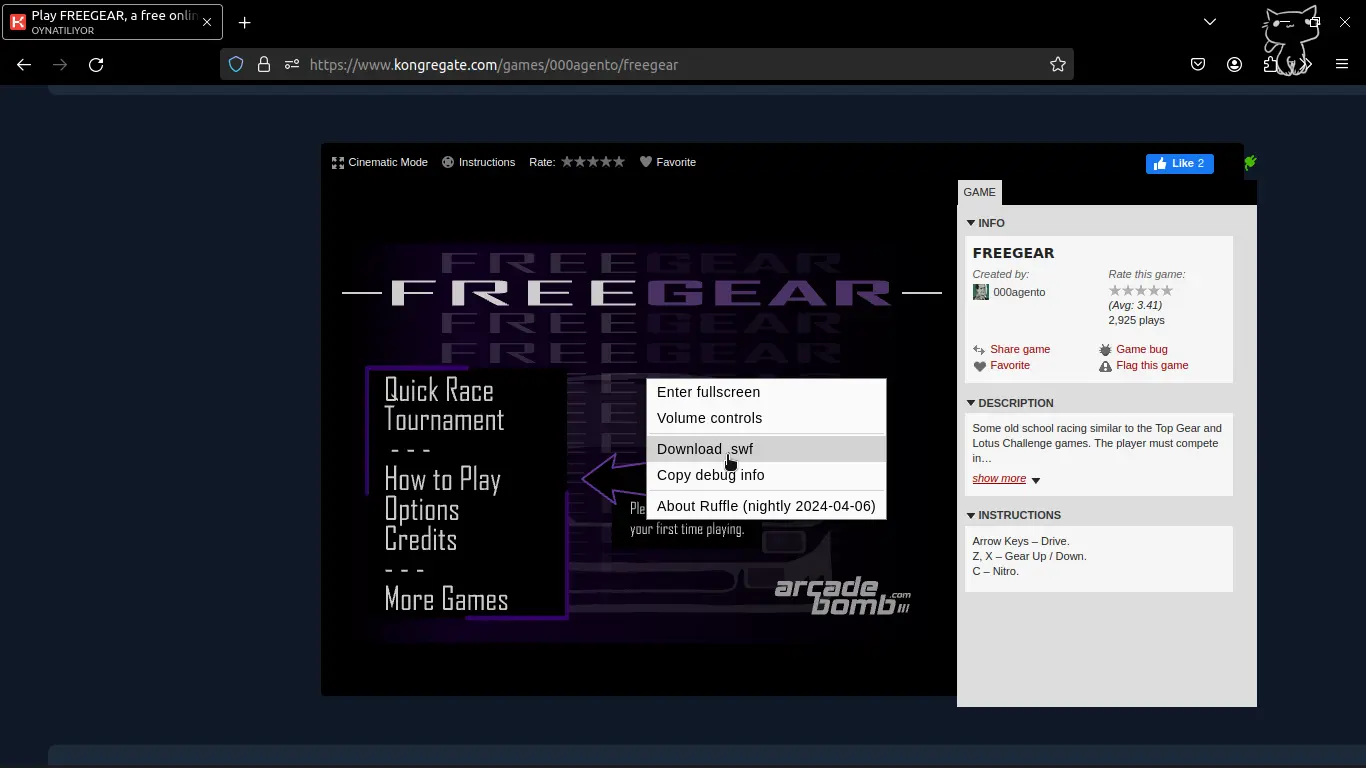Reload the Kongregate page
1366x768 pixels.
96,65
